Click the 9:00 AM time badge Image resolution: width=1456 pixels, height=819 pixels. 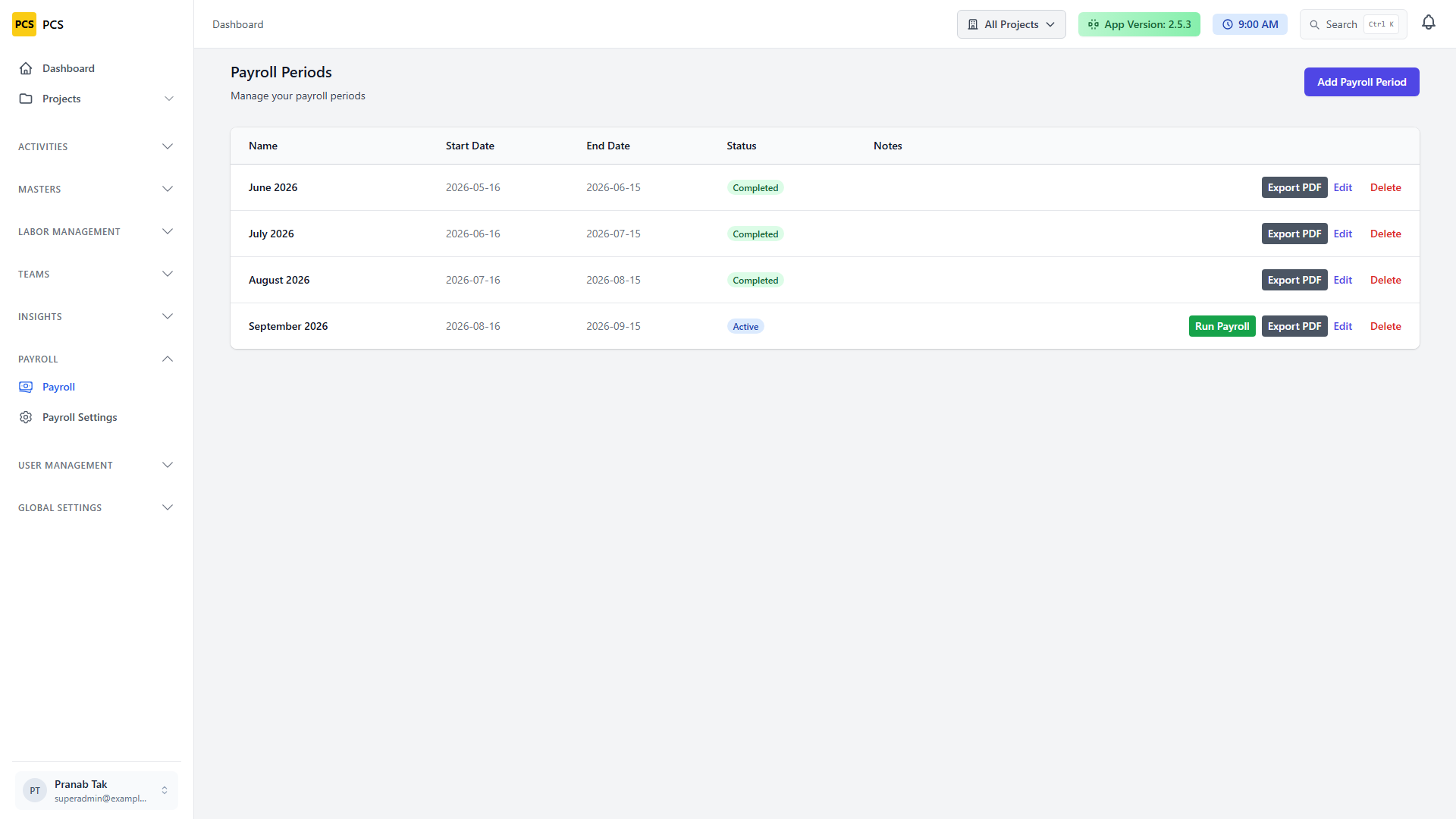coord(1250,24)
